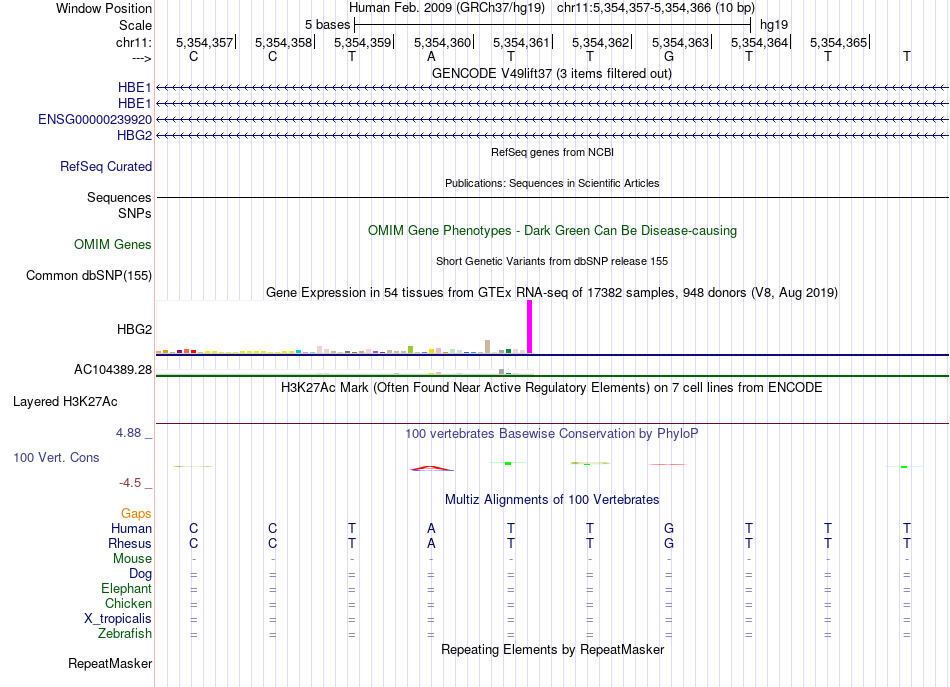This screenshot has width=950, height=687.
Task: Click base G in the top ruler sequence
Action: [669, 56]
